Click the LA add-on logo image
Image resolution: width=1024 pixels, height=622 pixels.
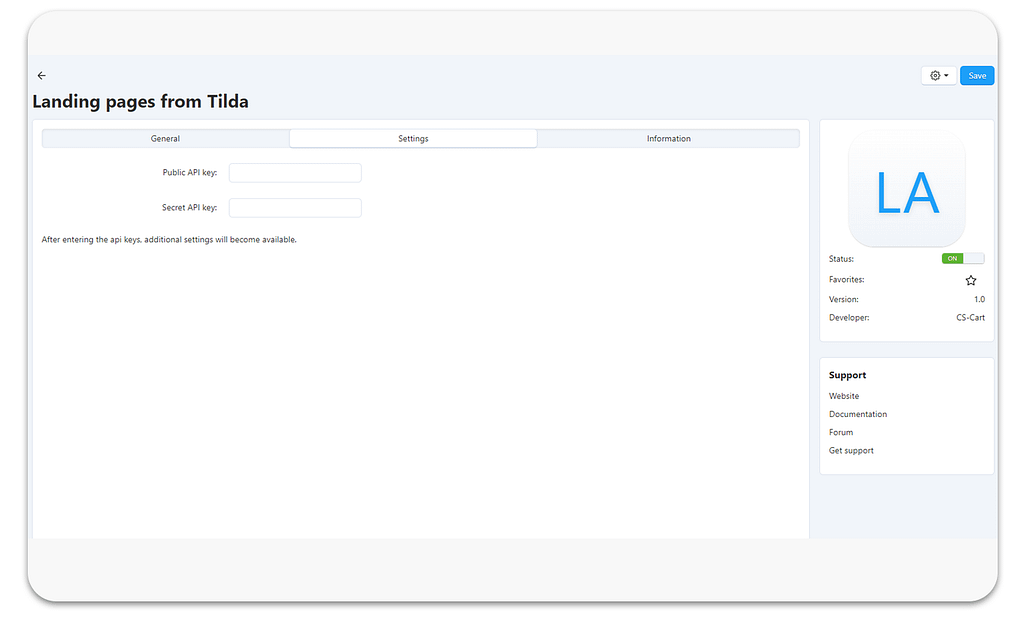pyautogui.click(x=907, y=190)
